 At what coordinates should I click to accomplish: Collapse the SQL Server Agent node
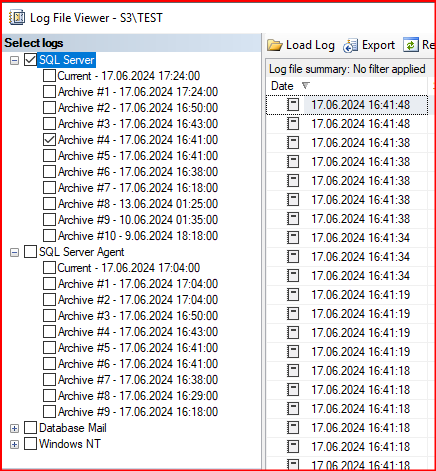pos(14,252)
